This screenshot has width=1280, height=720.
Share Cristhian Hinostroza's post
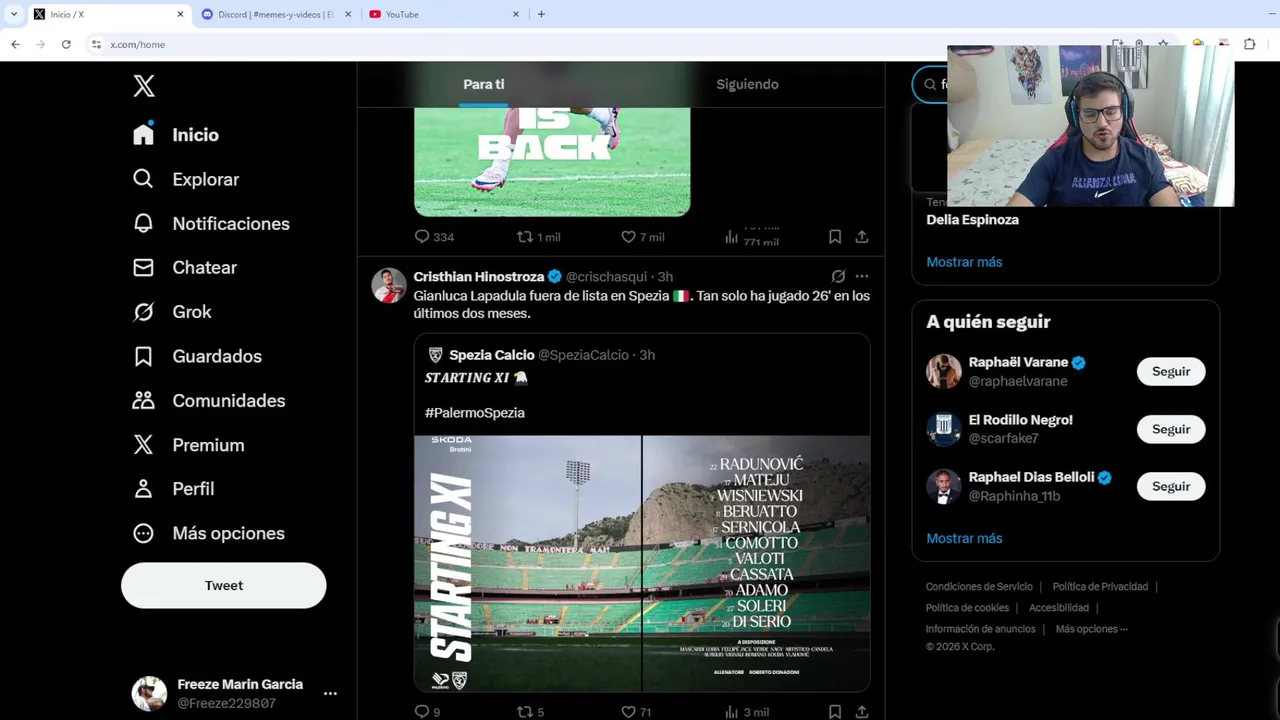[x=862, y=712]
